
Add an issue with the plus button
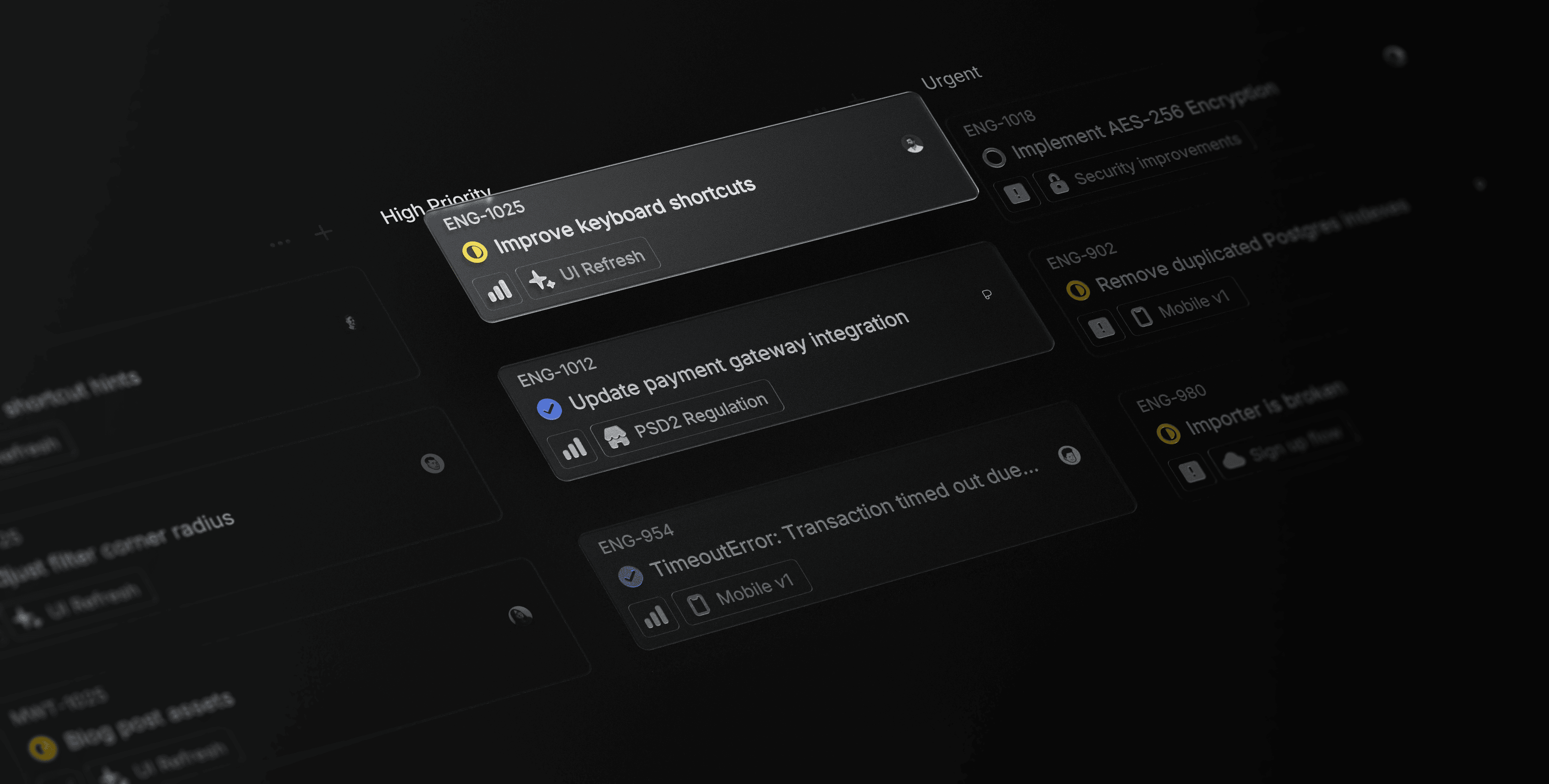(x=323, y=232)
